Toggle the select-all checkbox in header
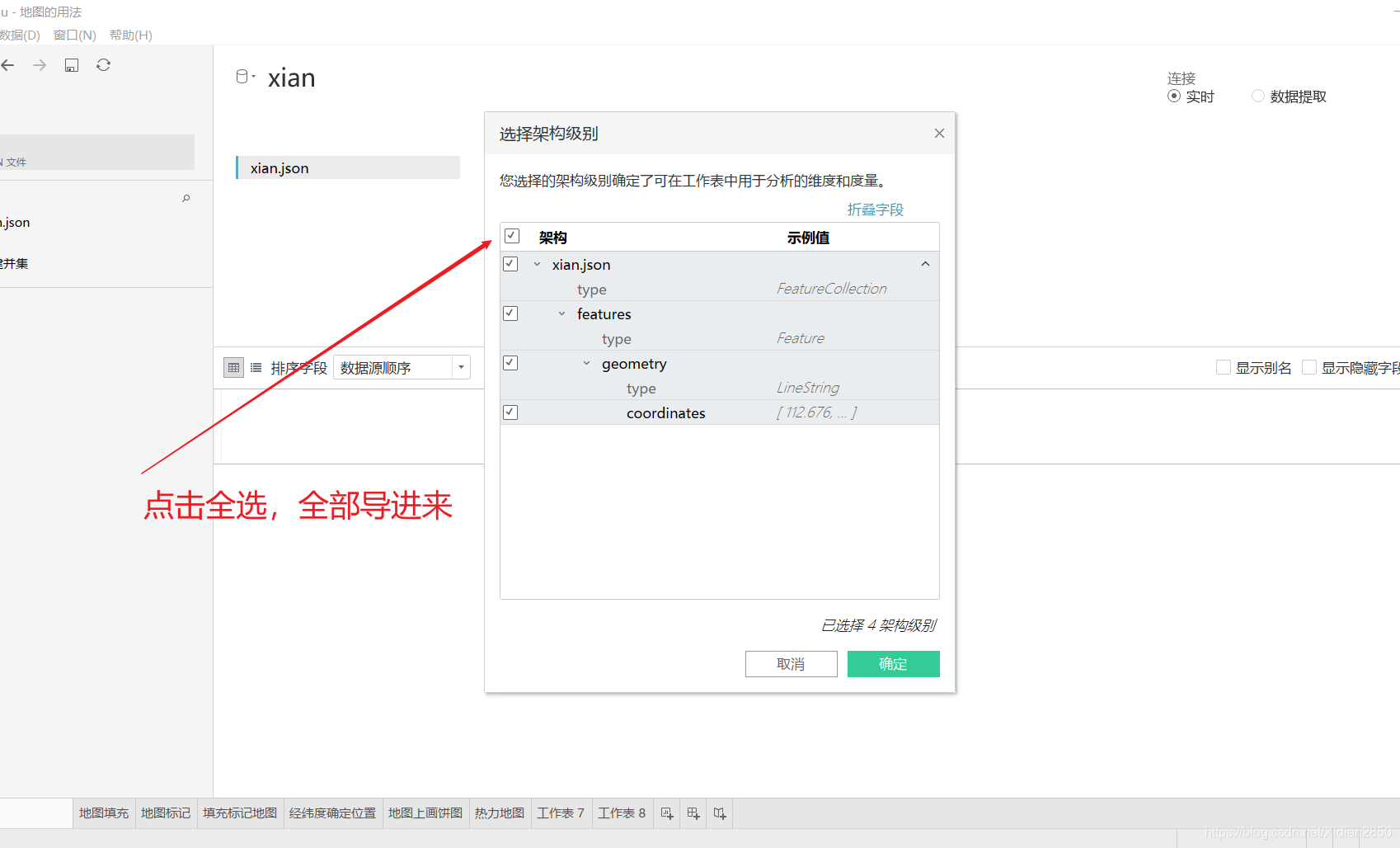Viewport: 1400px width, 848px height. tap(512, 237)
